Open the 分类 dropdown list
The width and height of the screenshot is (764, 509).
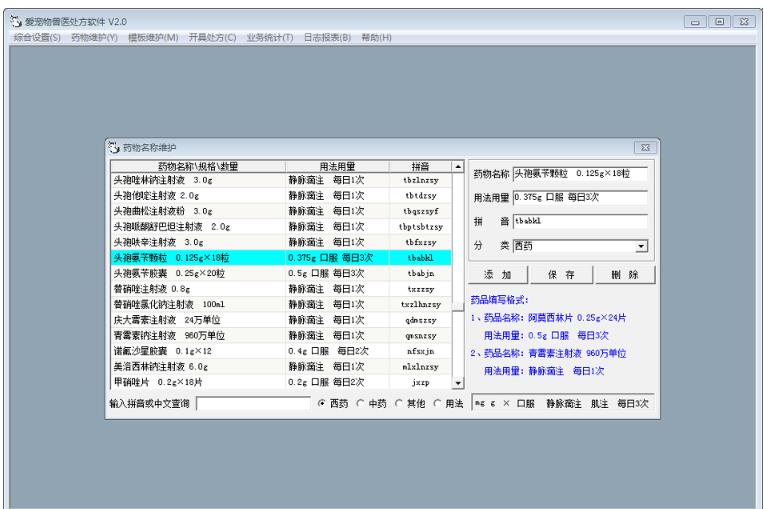pos(642,246)
